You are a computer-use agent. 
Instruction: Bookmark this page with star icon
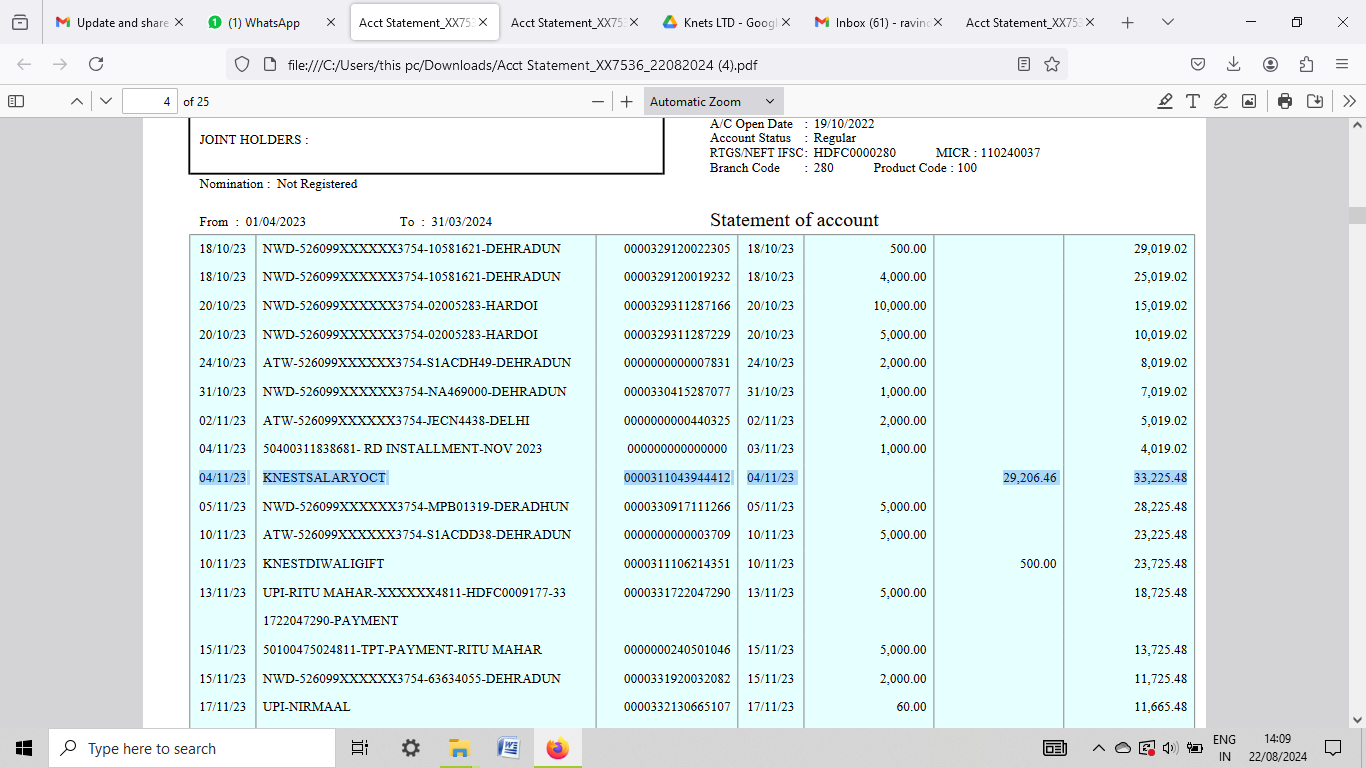[x=1052, y=64]
